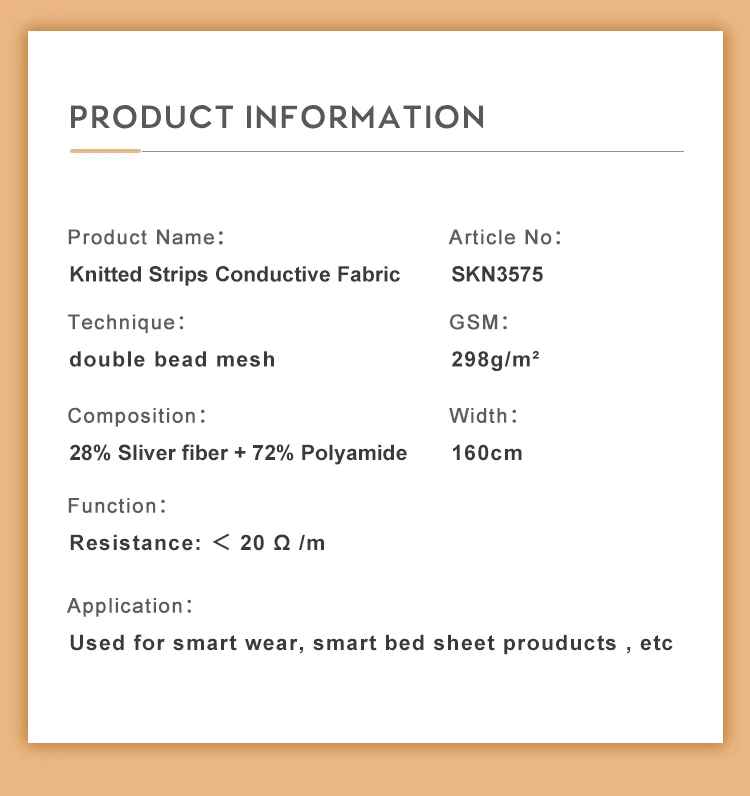
Task: Select the Resistance value line
Action: pyautogui.click(x=197, y=544)
